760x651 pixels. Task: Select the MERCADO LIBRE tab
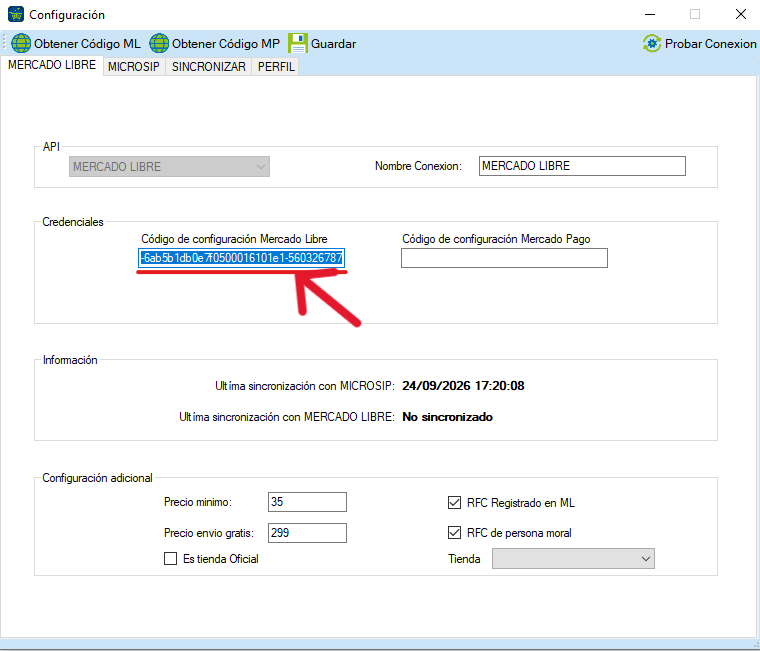52,65
